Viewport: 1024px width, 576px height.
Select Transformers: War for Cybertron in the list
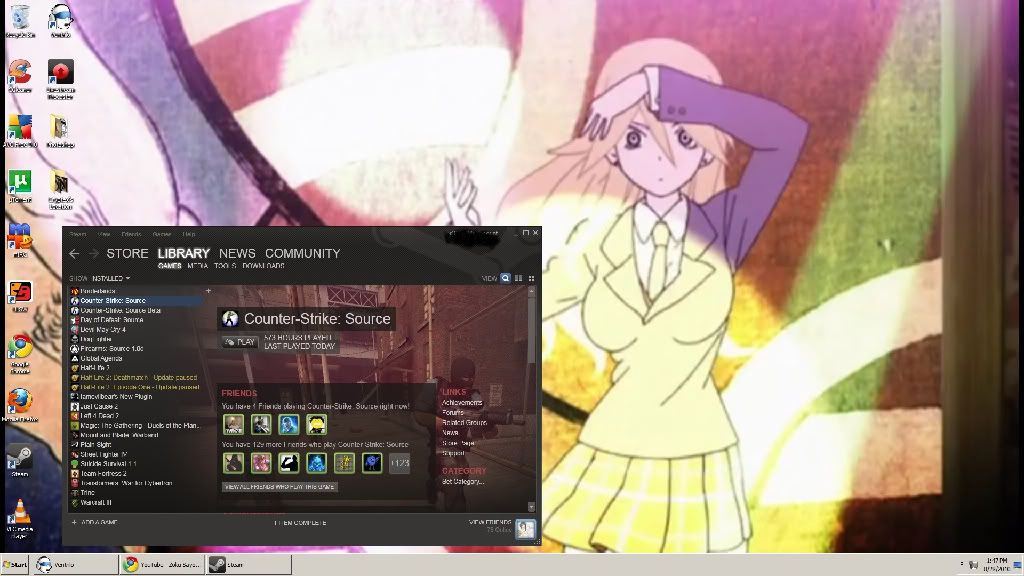(x=136, y=483)
